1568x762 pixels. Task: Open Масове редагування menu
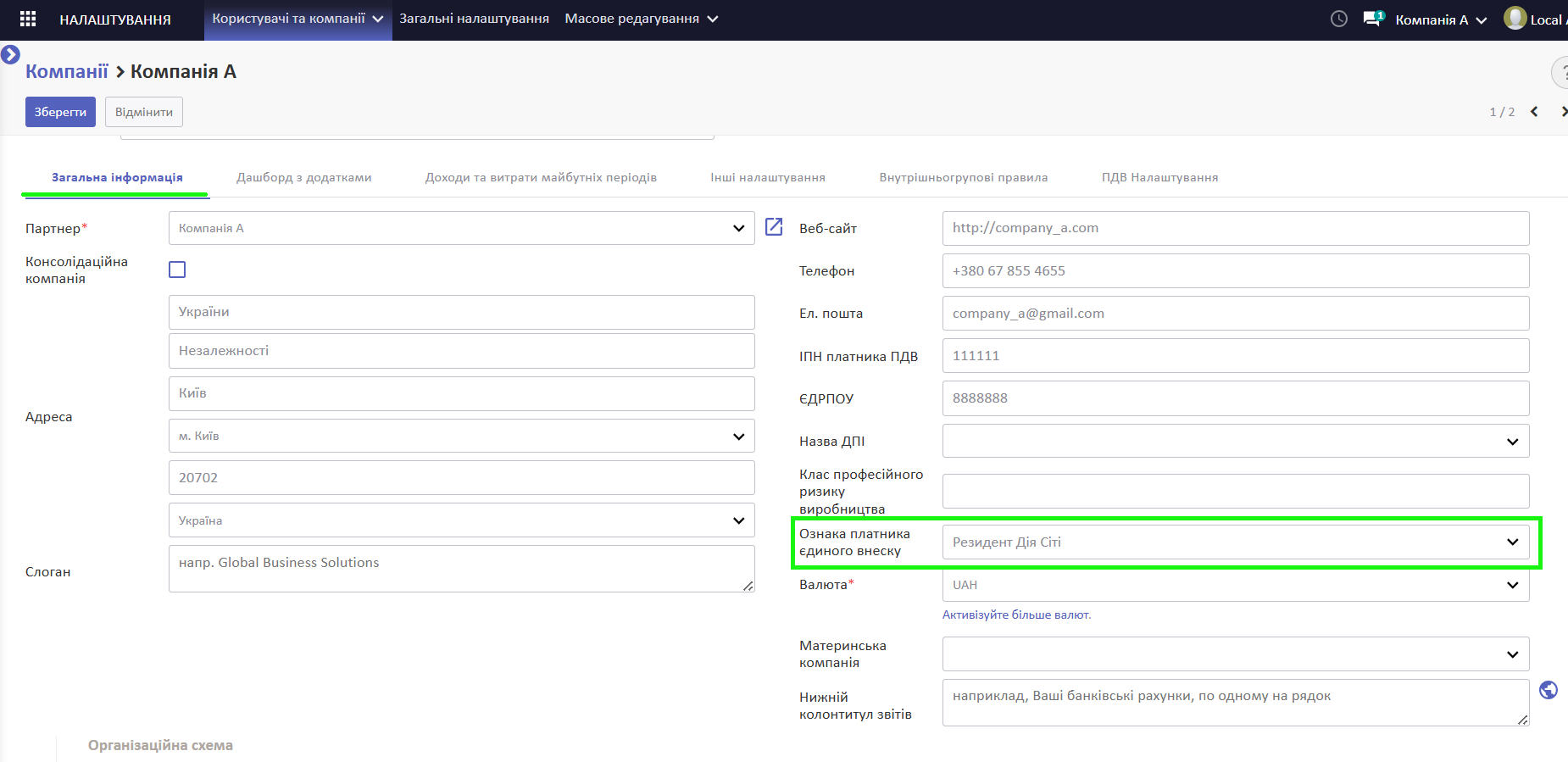tap(641, 19)
